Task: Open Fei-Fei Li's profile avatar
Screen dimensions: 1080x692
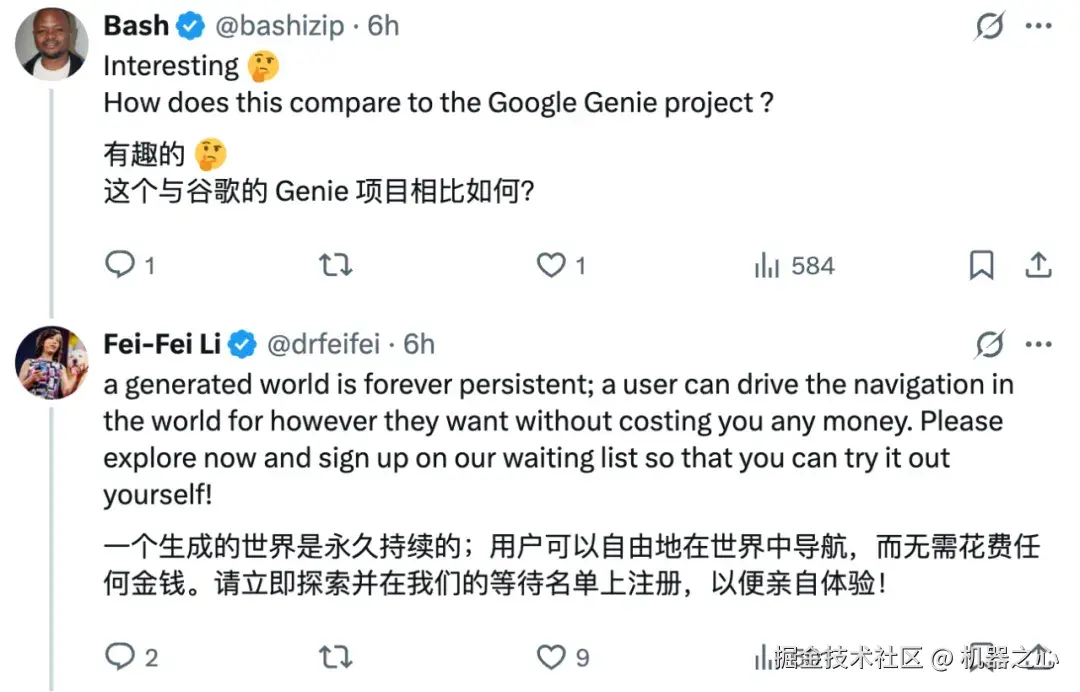Action: [x=52, y=363]
